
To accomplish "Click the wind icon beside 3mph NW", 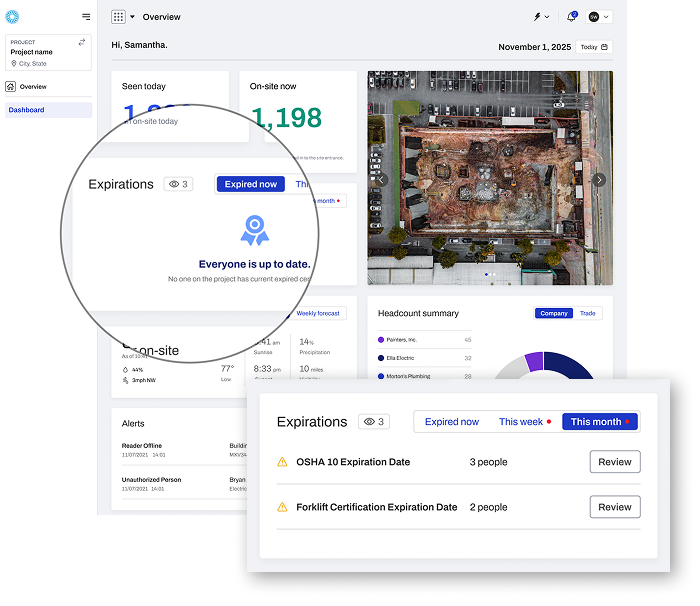I will coord(125,380).
